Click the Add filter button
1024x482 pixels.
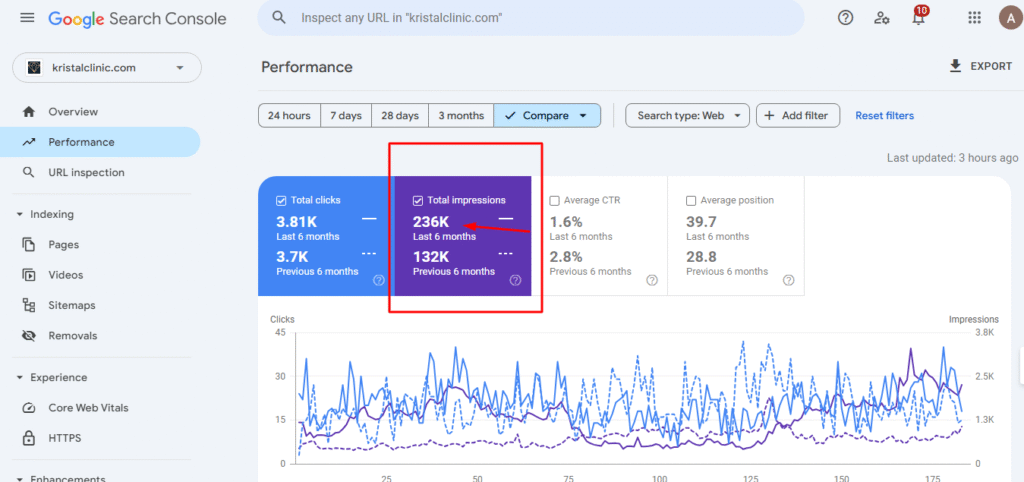tap(797, 115)
